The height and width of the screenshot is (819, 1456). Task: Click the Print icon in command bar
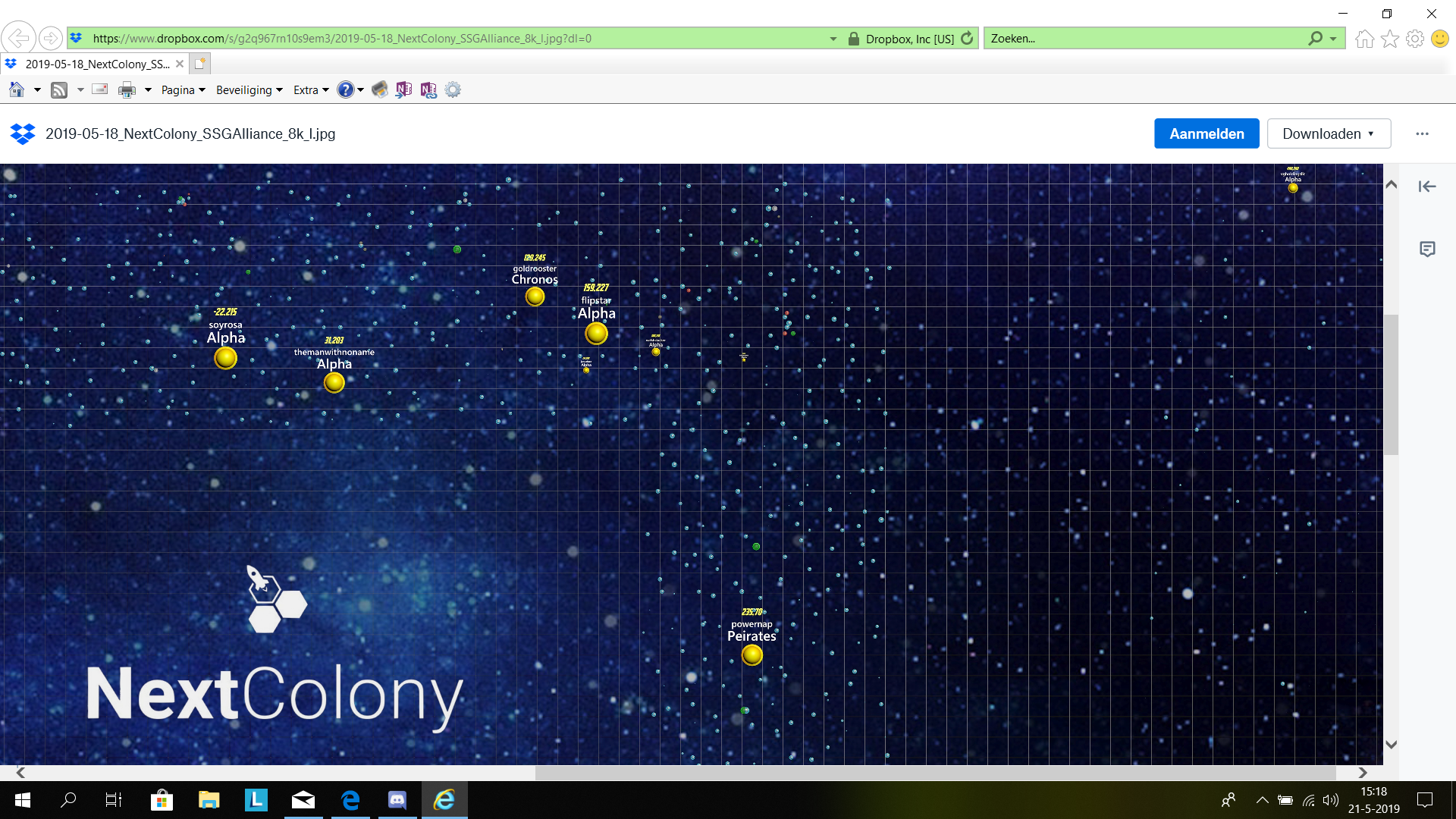tap(127, 89)
